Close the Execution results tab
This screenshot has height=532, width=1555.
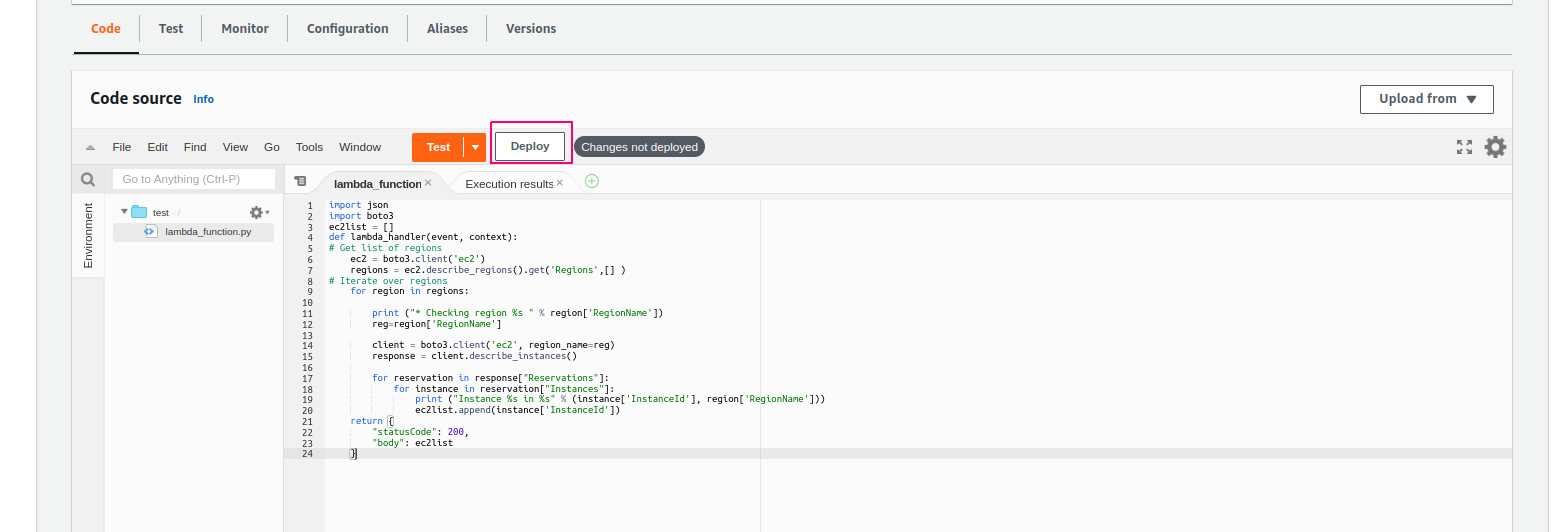[x=559, y=183]
